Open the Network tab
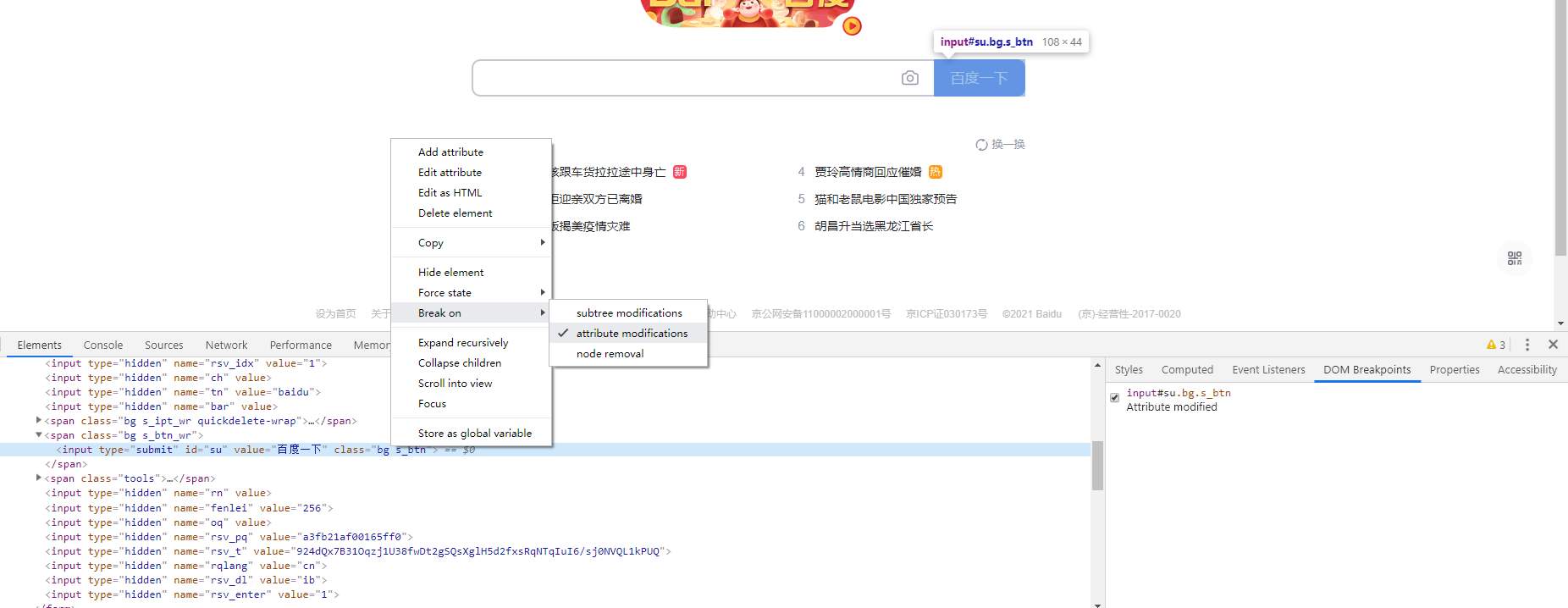This screenshot has height=608, width=1568. click(227, 345)
